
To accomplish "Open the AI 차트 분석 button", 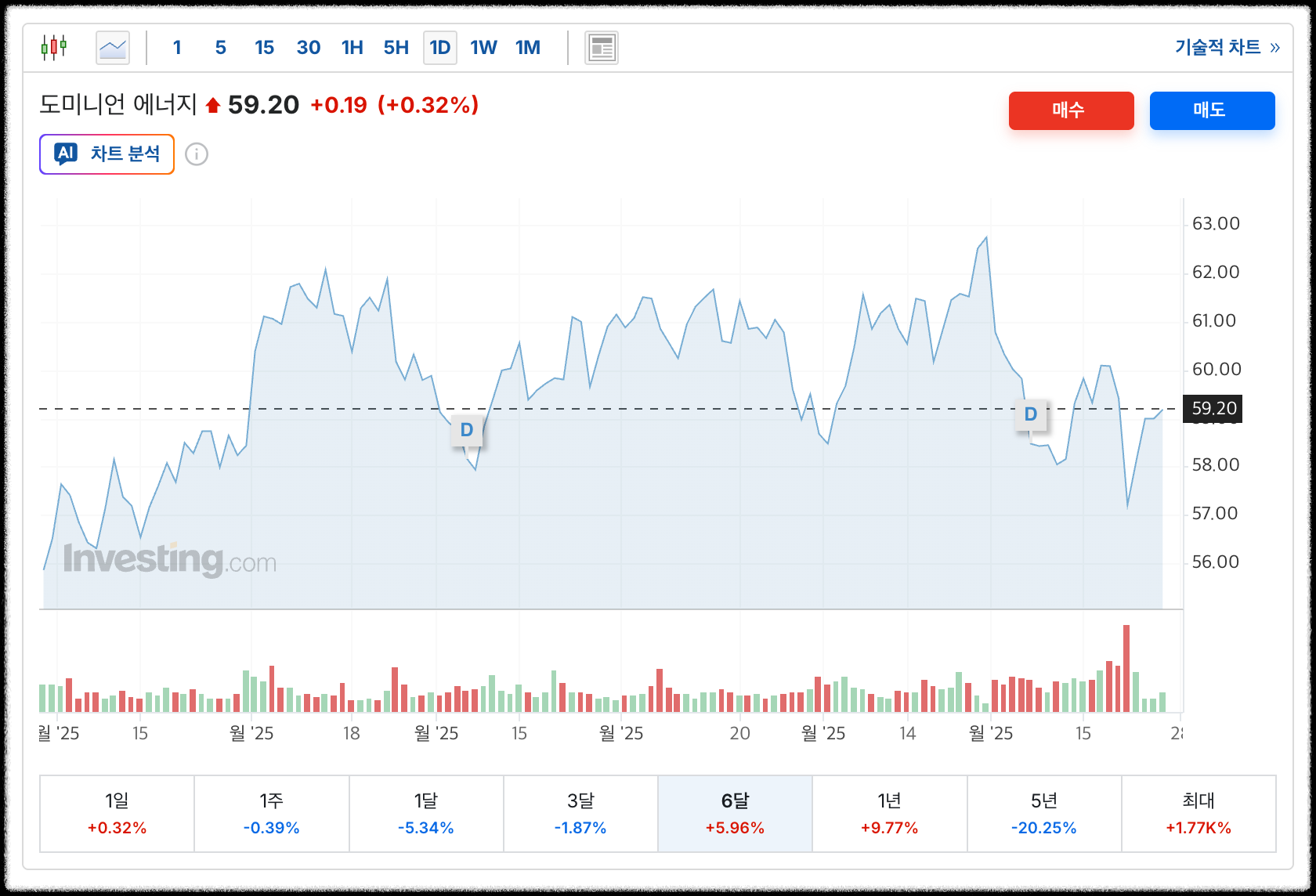I will tap(107, 154).
